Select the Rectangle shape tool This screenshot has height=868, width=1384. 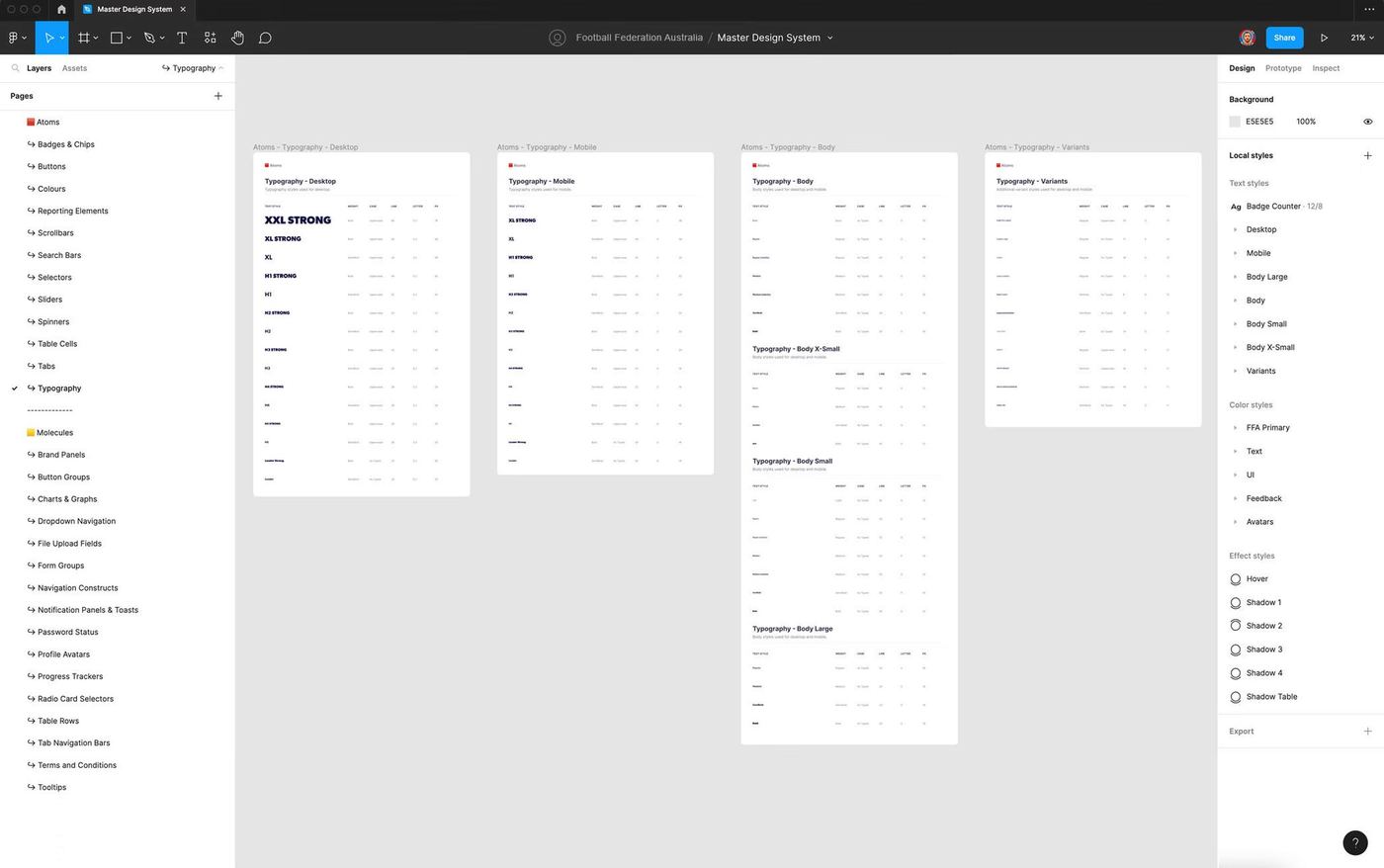click(117, 38)
